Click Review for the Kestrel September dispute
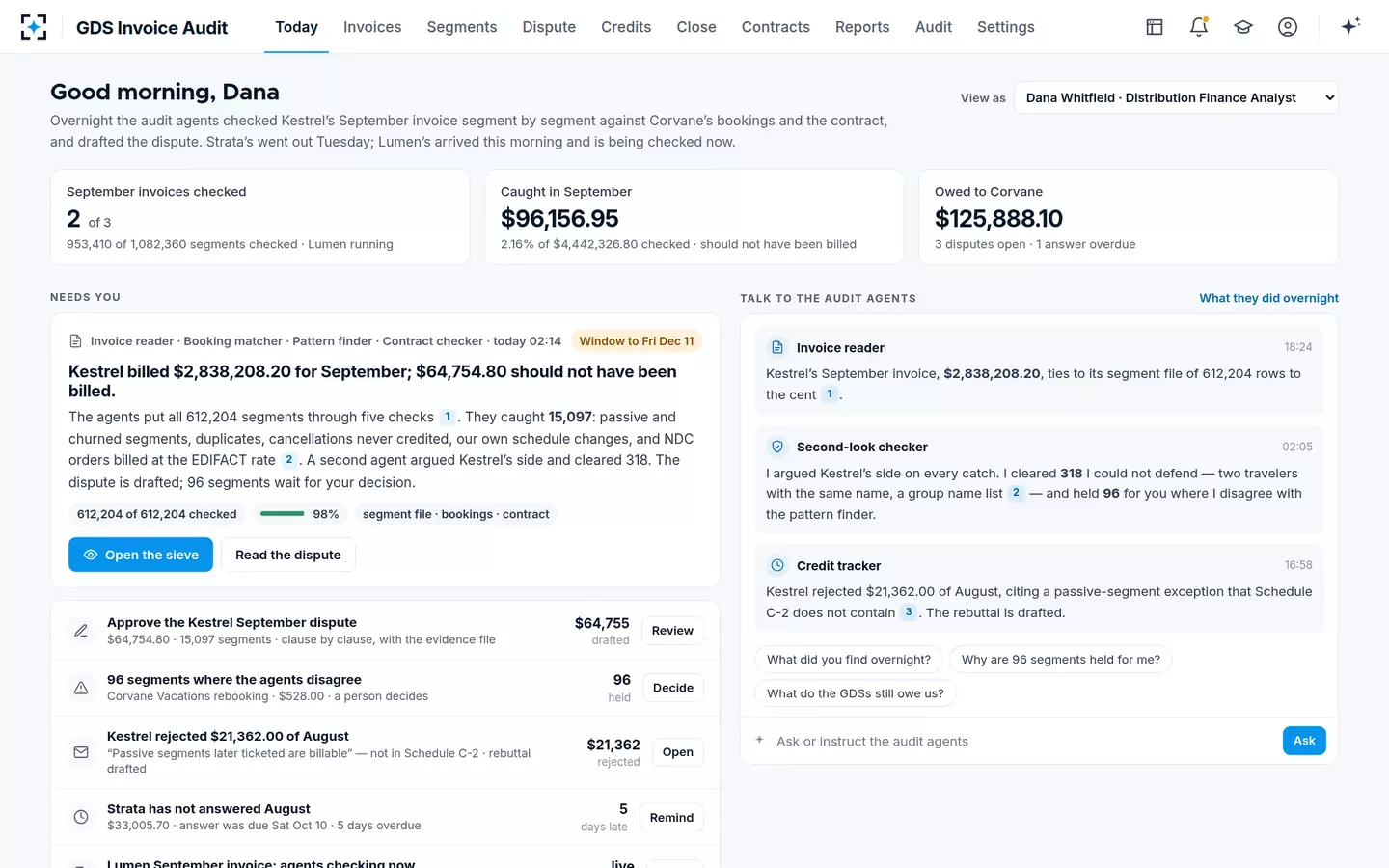 pos(672,631)
